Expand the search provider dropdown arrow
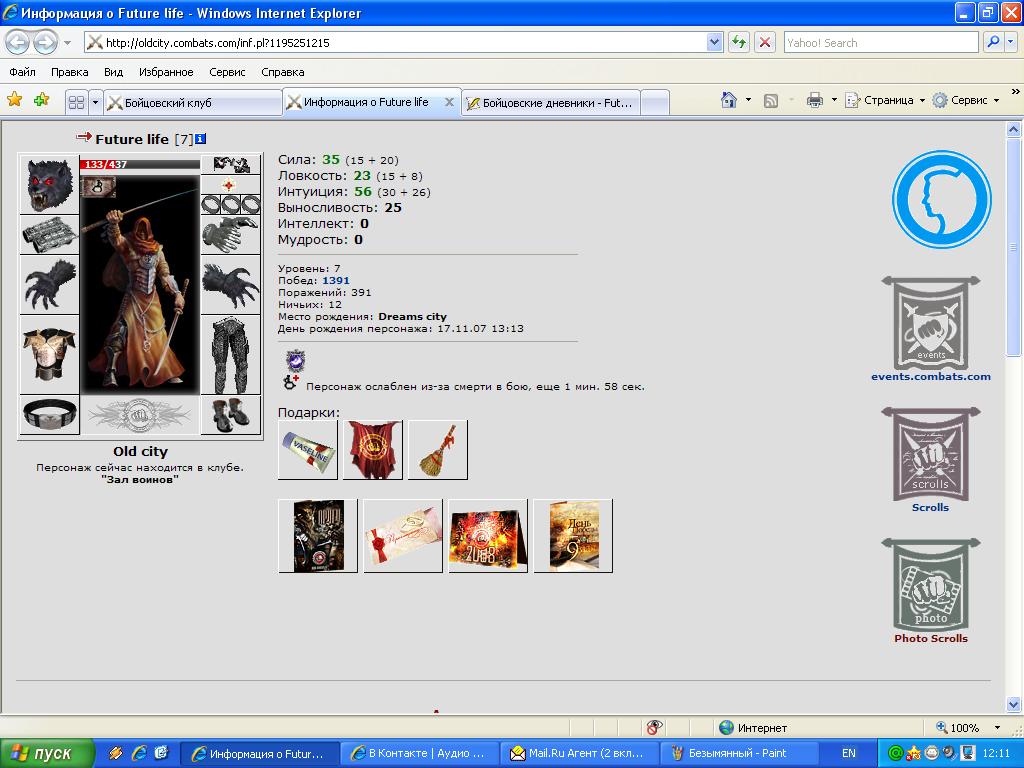Screen dimensions: 1024x768 pyautogui.click(x=1011, y=42)
